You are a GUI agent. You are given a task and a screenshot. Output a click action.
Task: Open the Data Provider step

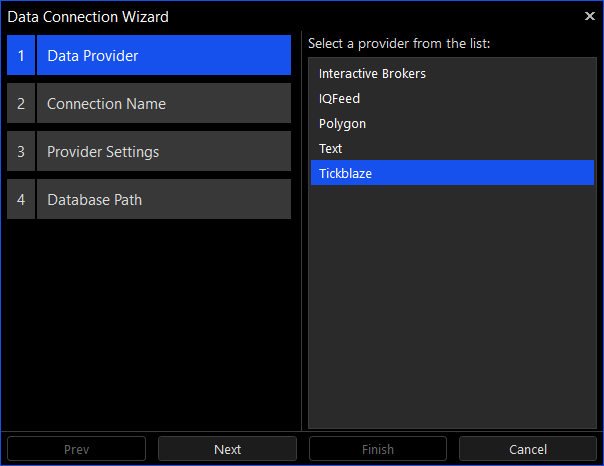pyautogui.click(x=164, y=56)
